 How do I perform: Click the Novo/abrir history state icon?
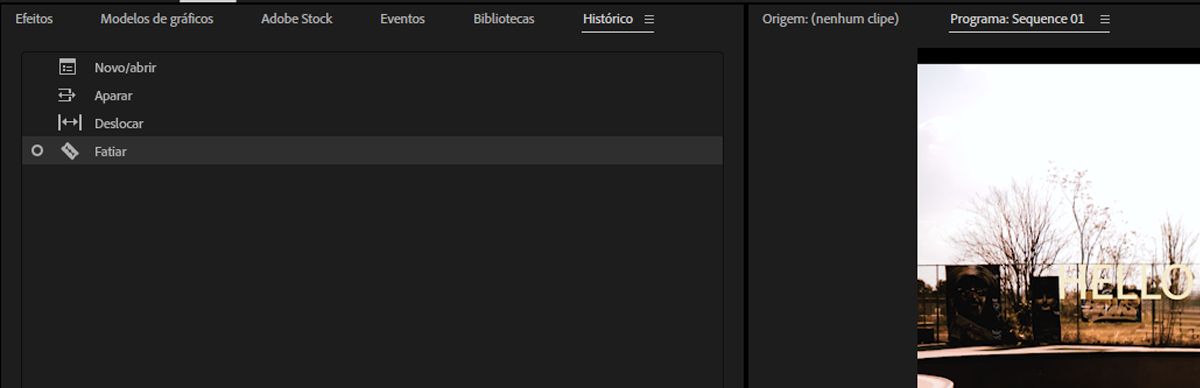68,67
